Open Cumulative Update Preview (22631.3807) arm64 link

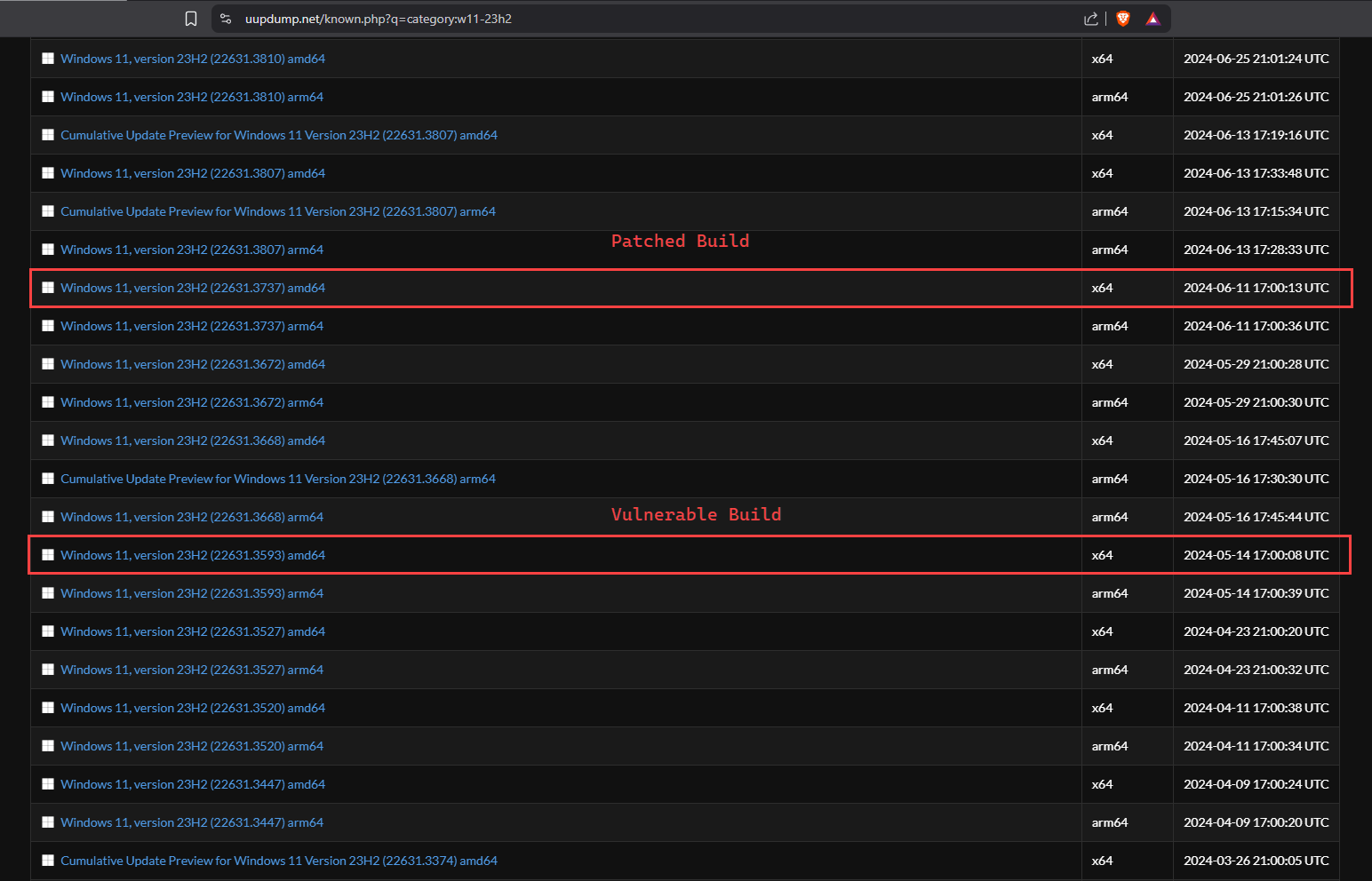click(278, 211)
